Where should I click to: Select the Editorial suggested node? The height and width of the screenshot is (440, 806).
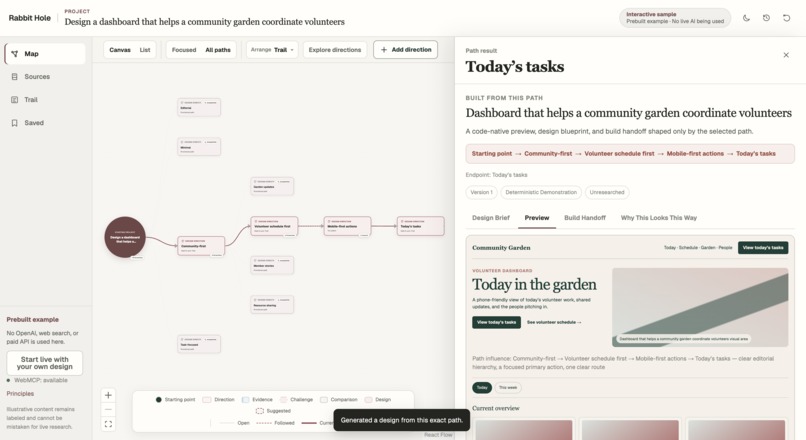199,107
